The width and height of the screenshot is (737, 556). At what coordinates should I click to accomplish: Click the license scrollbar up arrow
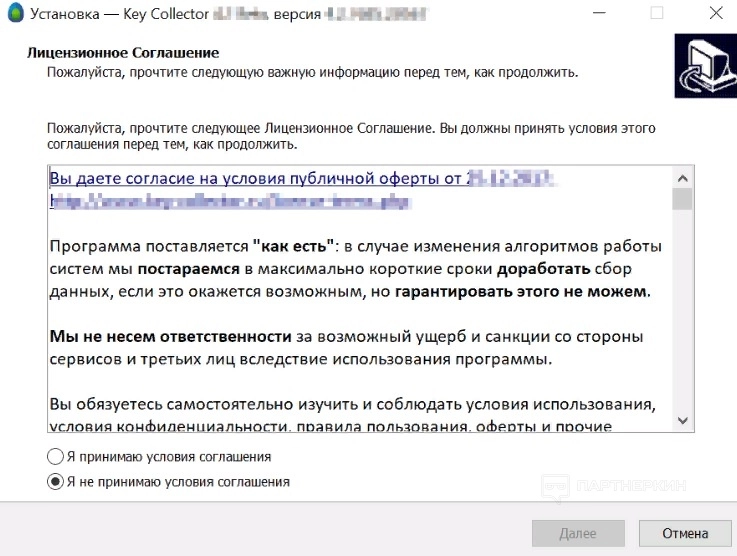coord(683,179)
